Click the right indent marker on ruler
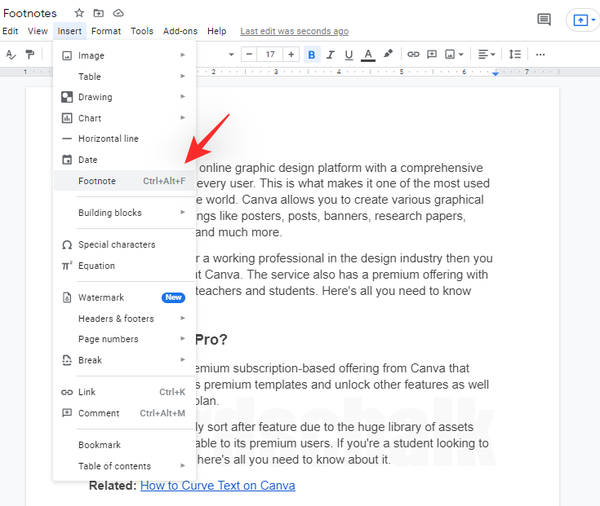This screenshot has width=600, height=506. pos(495,73)
